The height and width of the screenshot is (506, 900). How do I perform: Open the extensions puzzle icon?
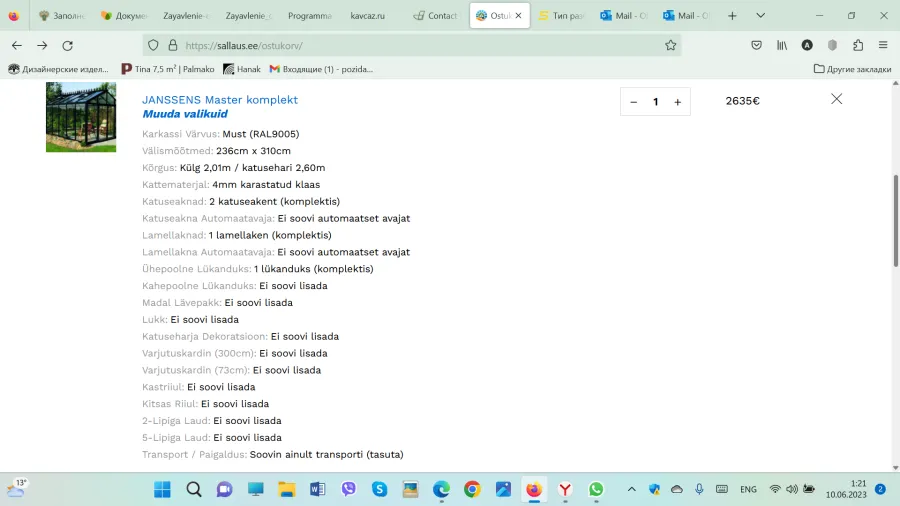858,45
